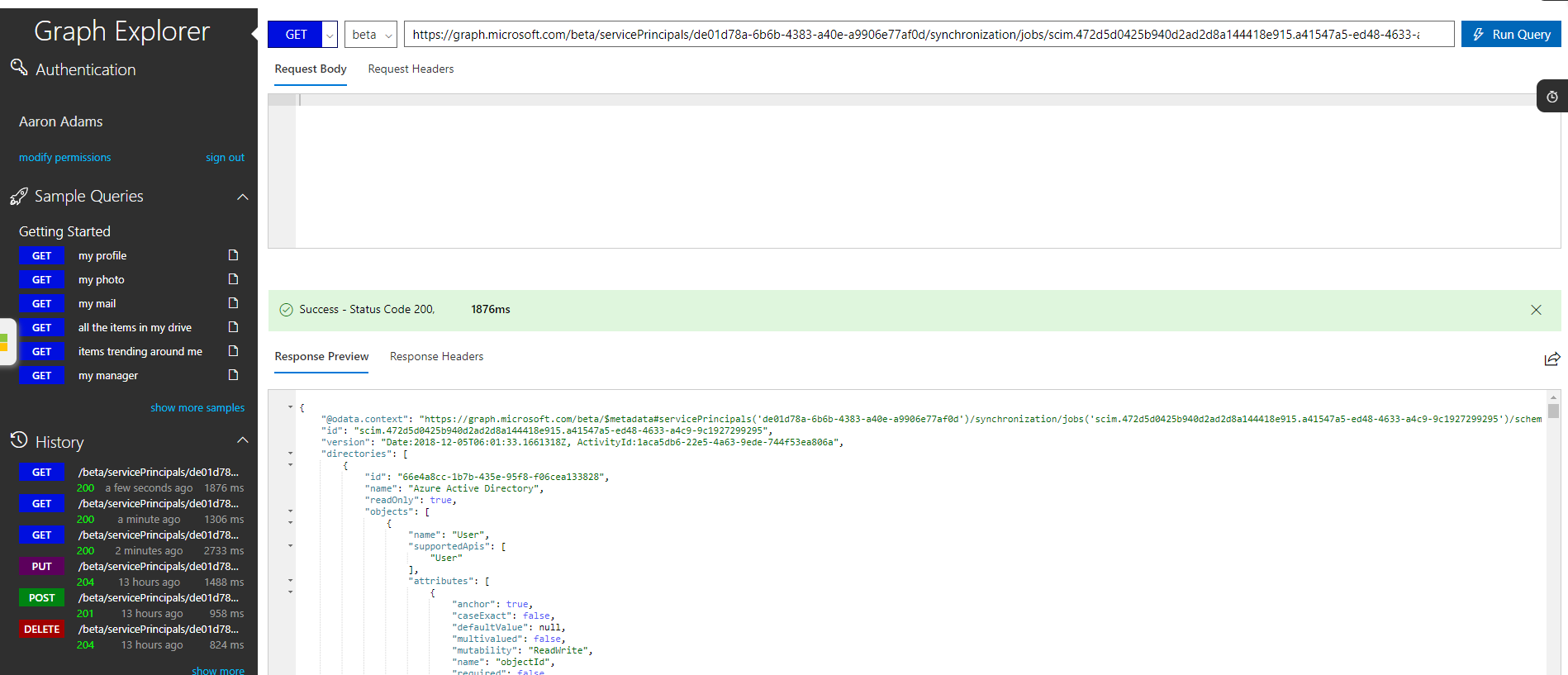Select the PUT history entry
Screen dimensions: 1568x675
pyautogui.click(x=131, y=573)
